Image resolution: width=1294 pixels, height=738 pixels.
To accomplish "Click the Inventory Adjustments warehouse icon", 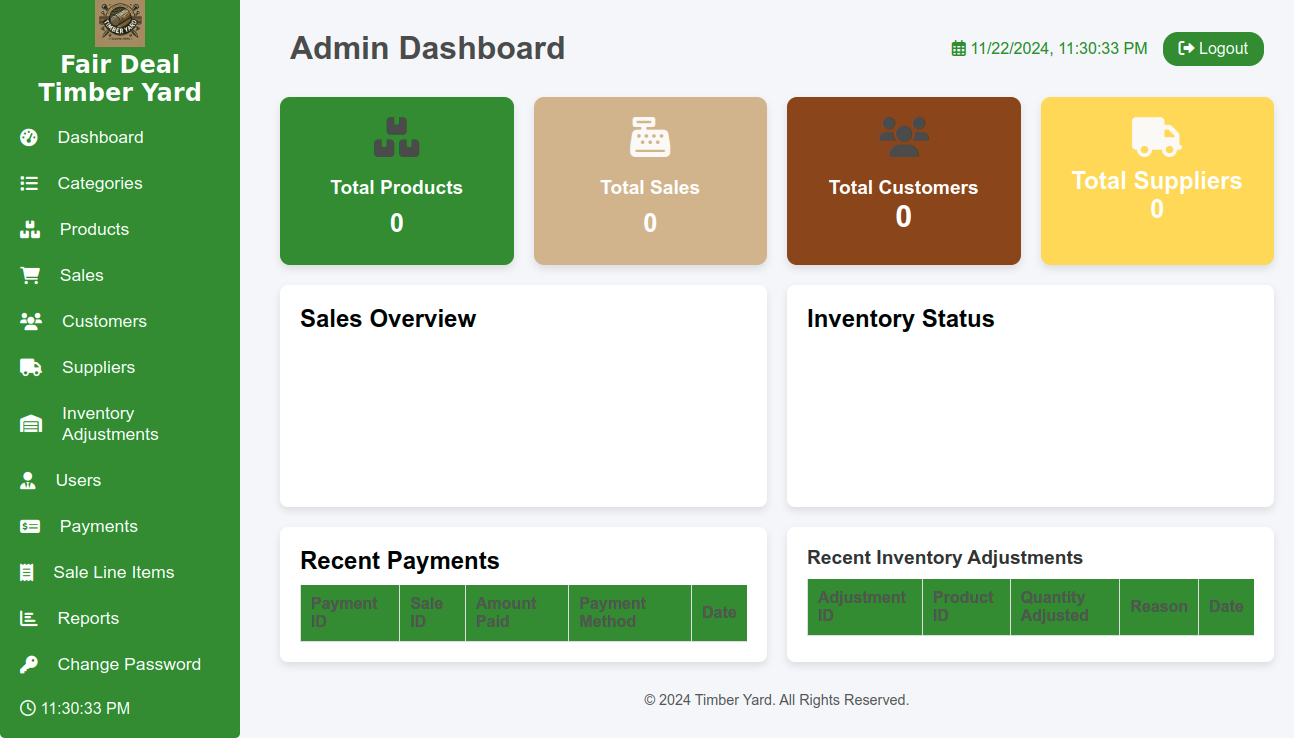I will coord(31,424).
